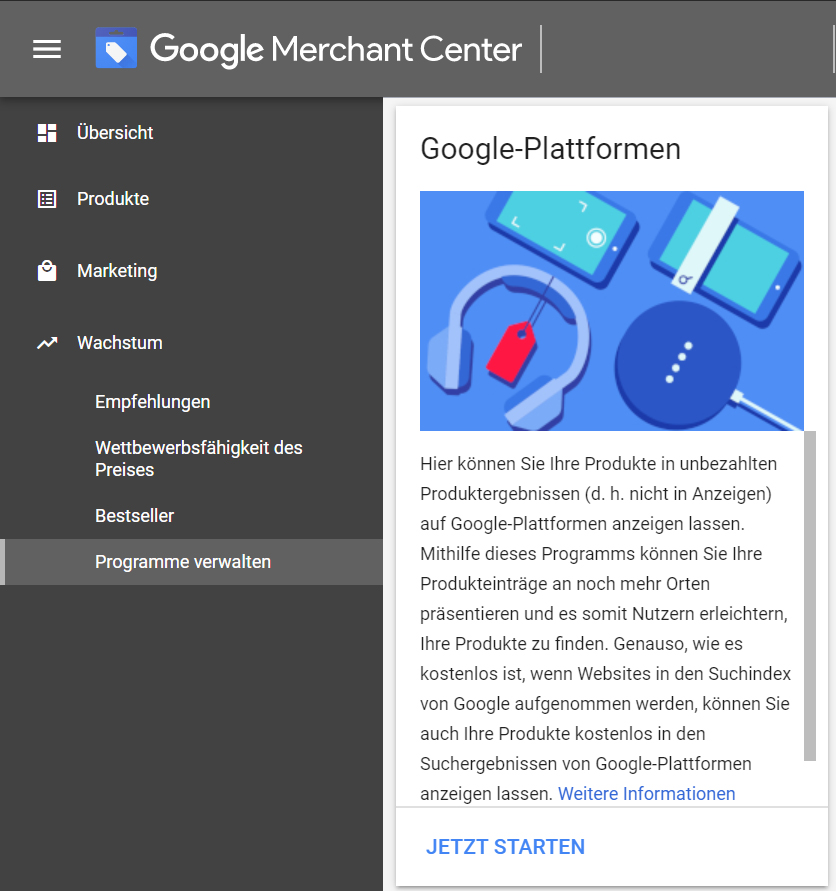Screen dimensions: 836x891
Task: Open the Marketing section label
Action: coord(117,271)
